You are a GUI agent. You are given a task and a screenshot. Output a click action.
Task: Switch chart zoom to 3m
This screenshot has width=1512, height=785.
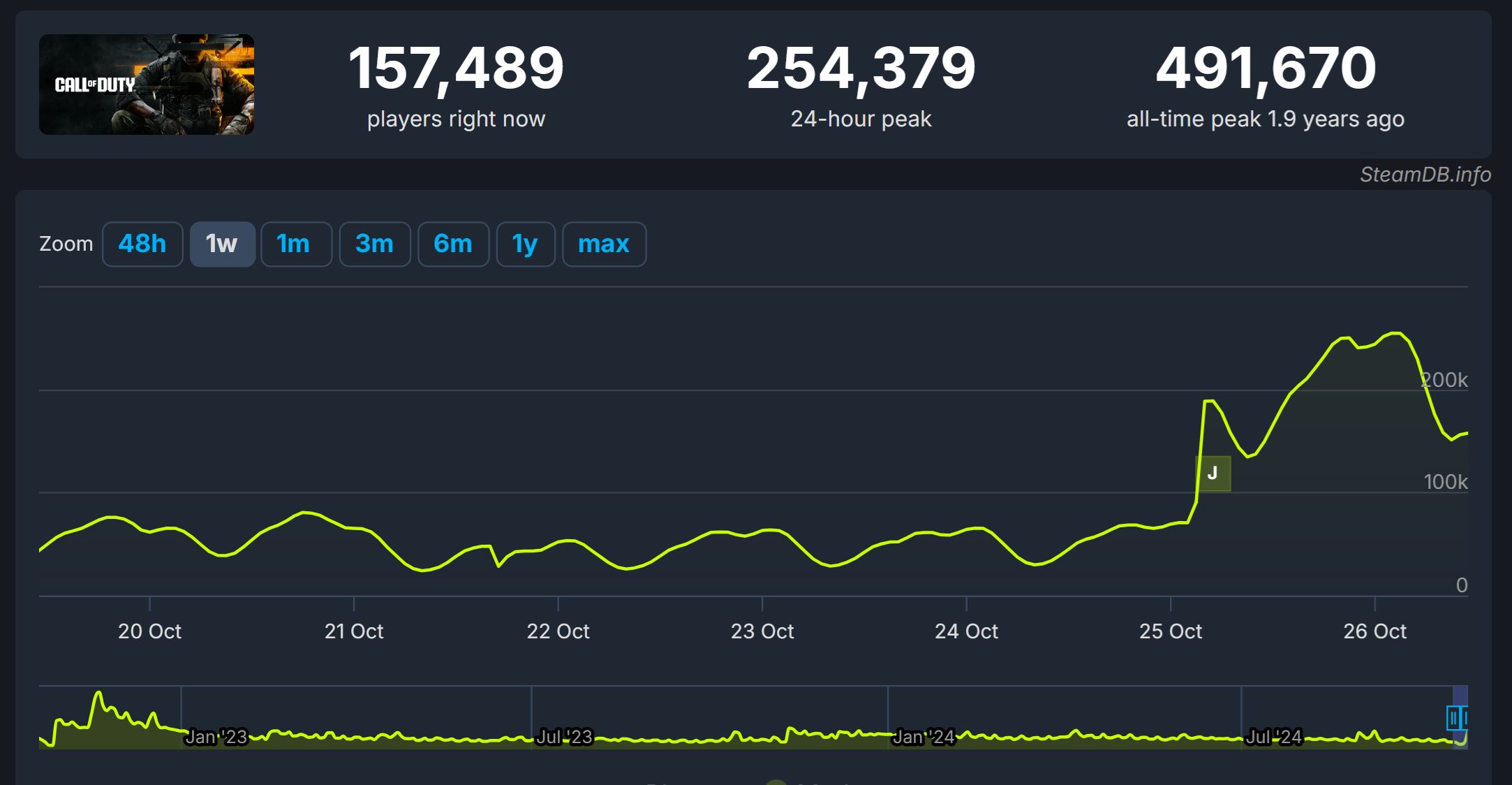coord(374,244)
